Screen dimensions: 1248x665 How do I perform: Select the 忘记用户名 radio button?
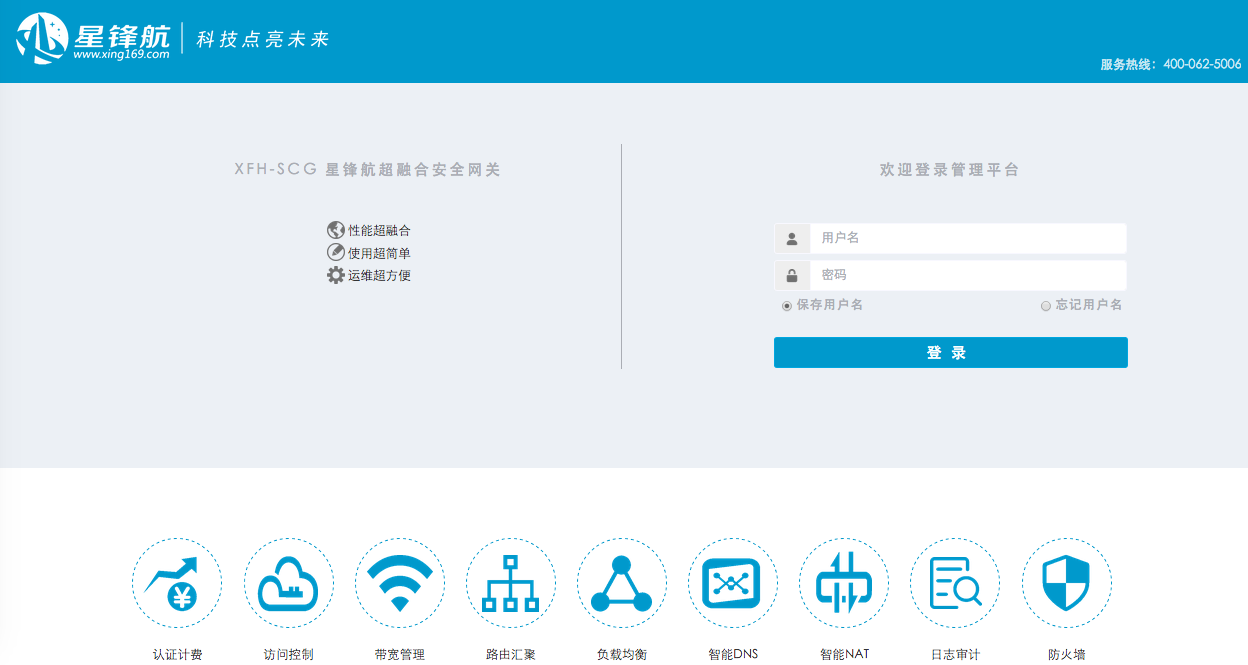[1046, 306]
